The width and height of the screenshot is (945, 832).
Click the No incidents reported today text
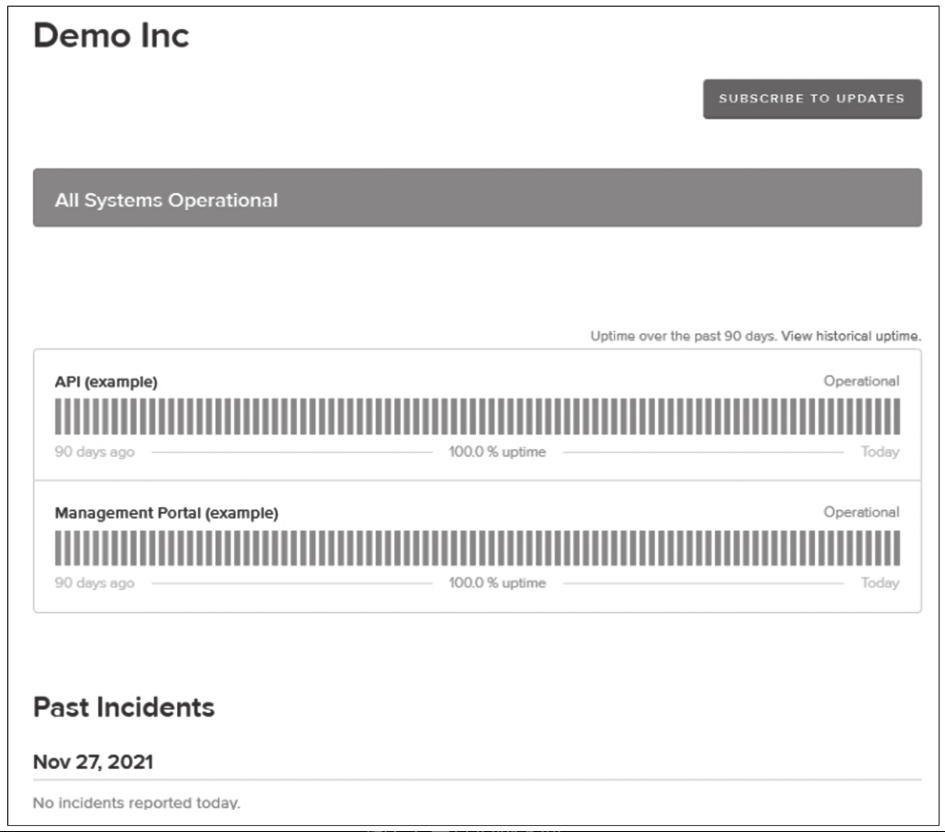click(136, 803)
